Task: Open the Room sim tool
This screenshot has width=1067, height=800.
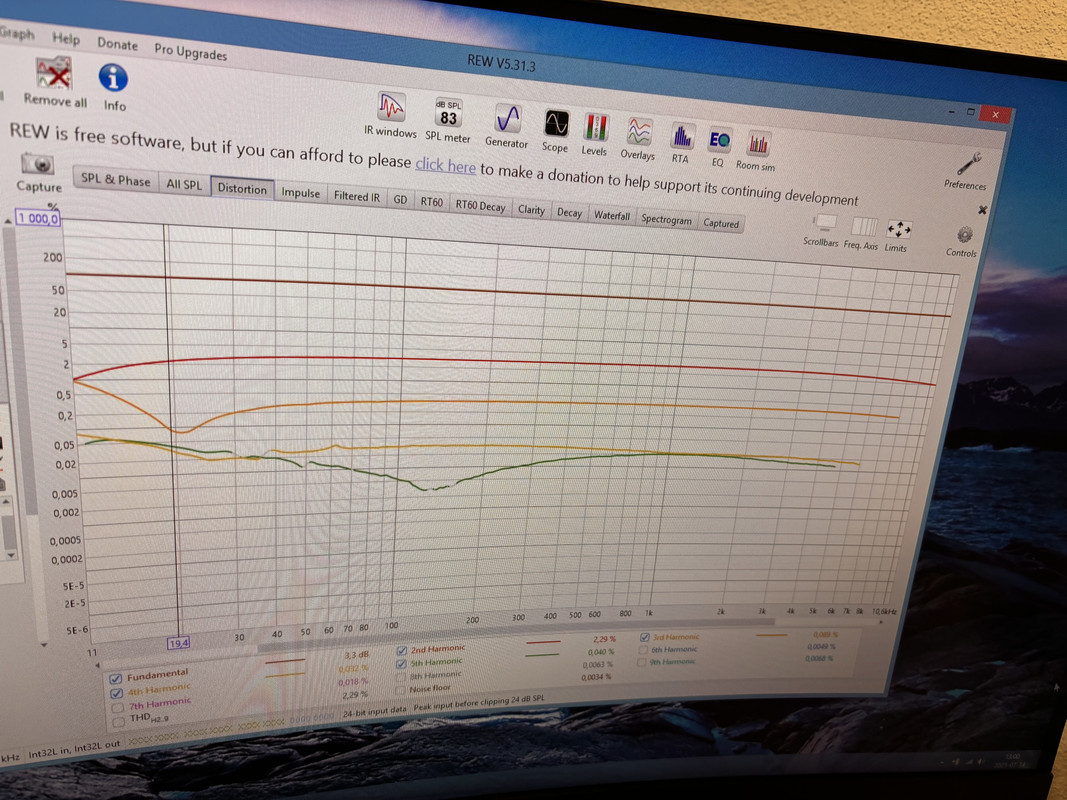Action: pos(758,145)
